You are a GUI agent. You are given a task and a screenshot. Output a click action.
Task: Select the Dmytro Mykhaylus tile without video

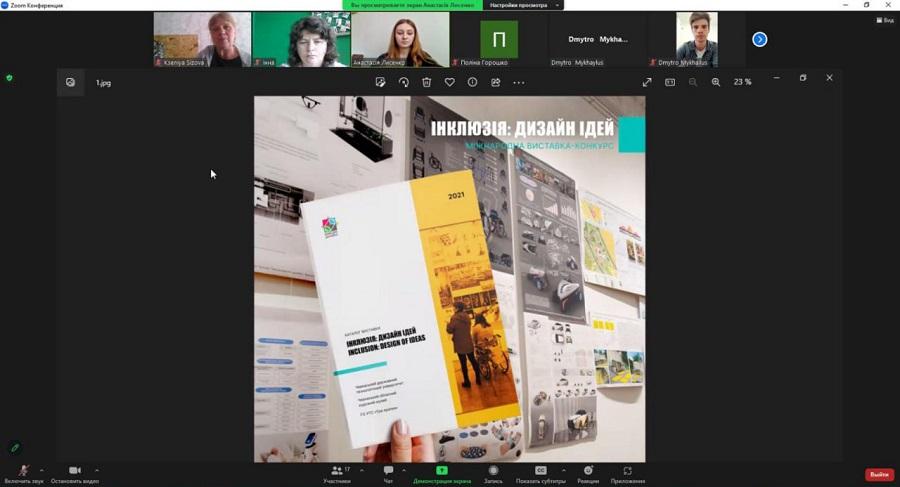598,40
